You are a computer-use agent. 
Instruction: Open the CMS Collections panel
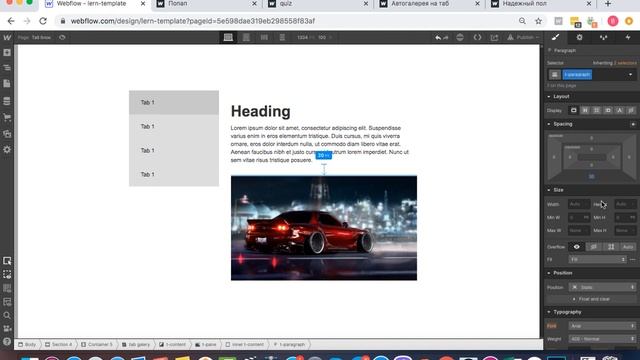7,101
